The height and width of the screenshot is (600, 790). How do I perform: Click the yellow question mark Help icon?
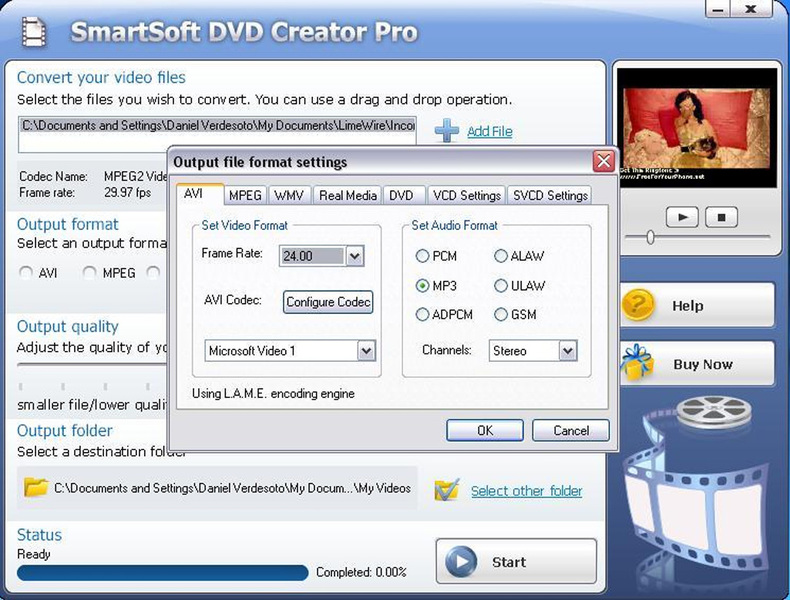coord(638,304)
